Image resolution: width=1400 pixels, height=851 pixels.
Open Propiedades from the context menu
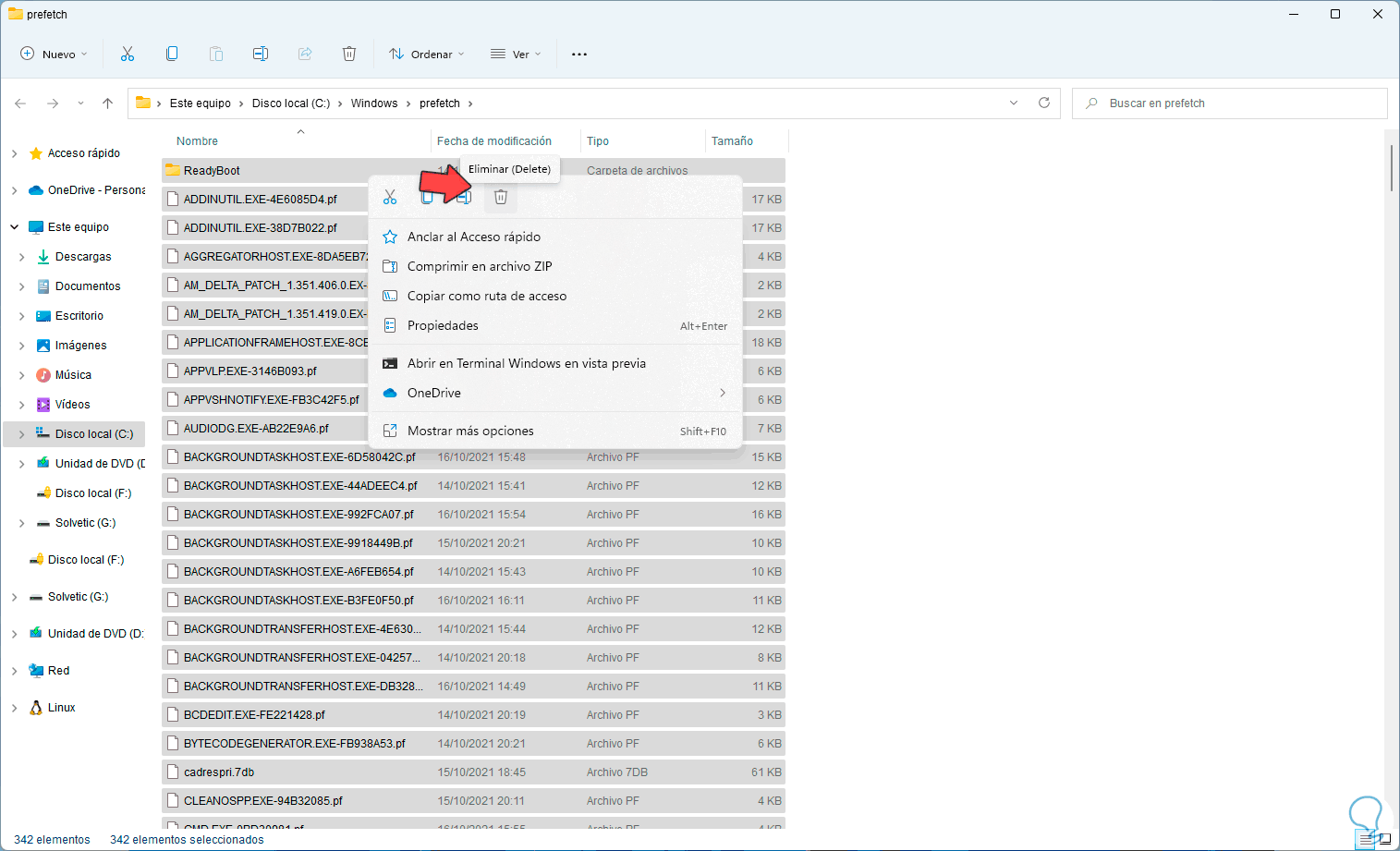coord(555,325)
